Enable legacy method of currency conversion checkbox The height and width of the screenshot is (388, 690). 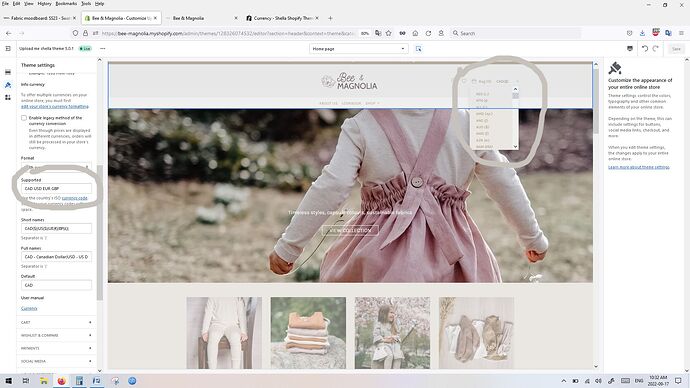[x=24, y=118]
